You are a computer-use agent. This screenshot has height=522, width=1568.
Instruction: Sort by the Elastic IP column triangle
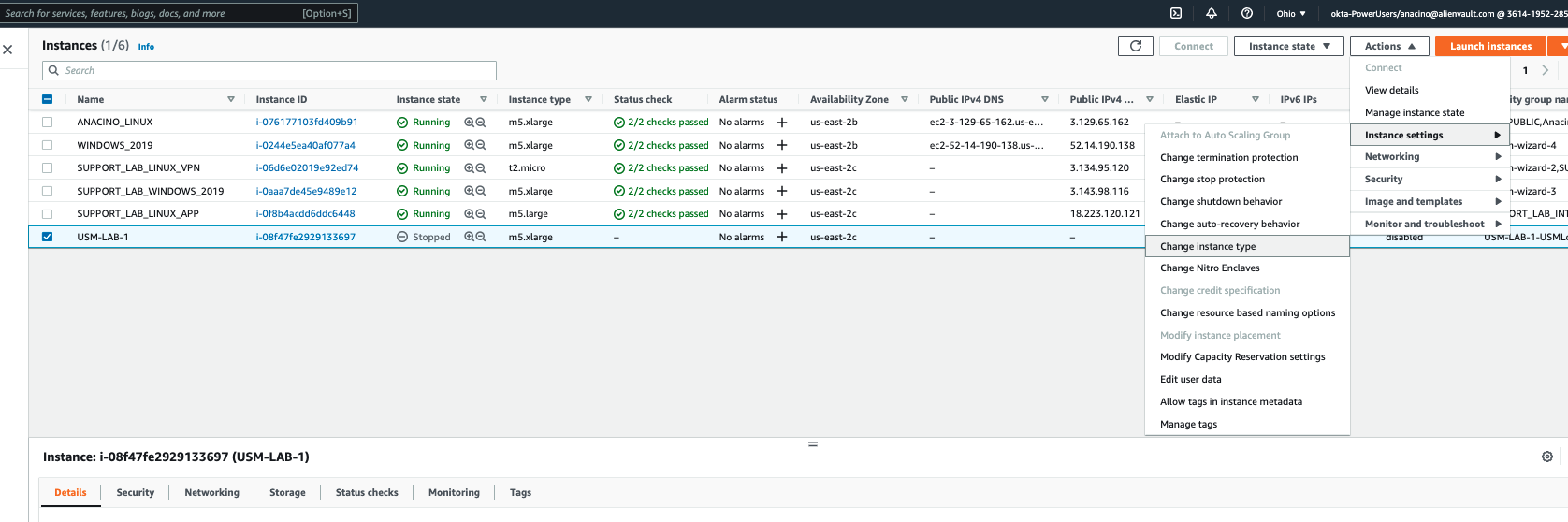coord(1256,99)
